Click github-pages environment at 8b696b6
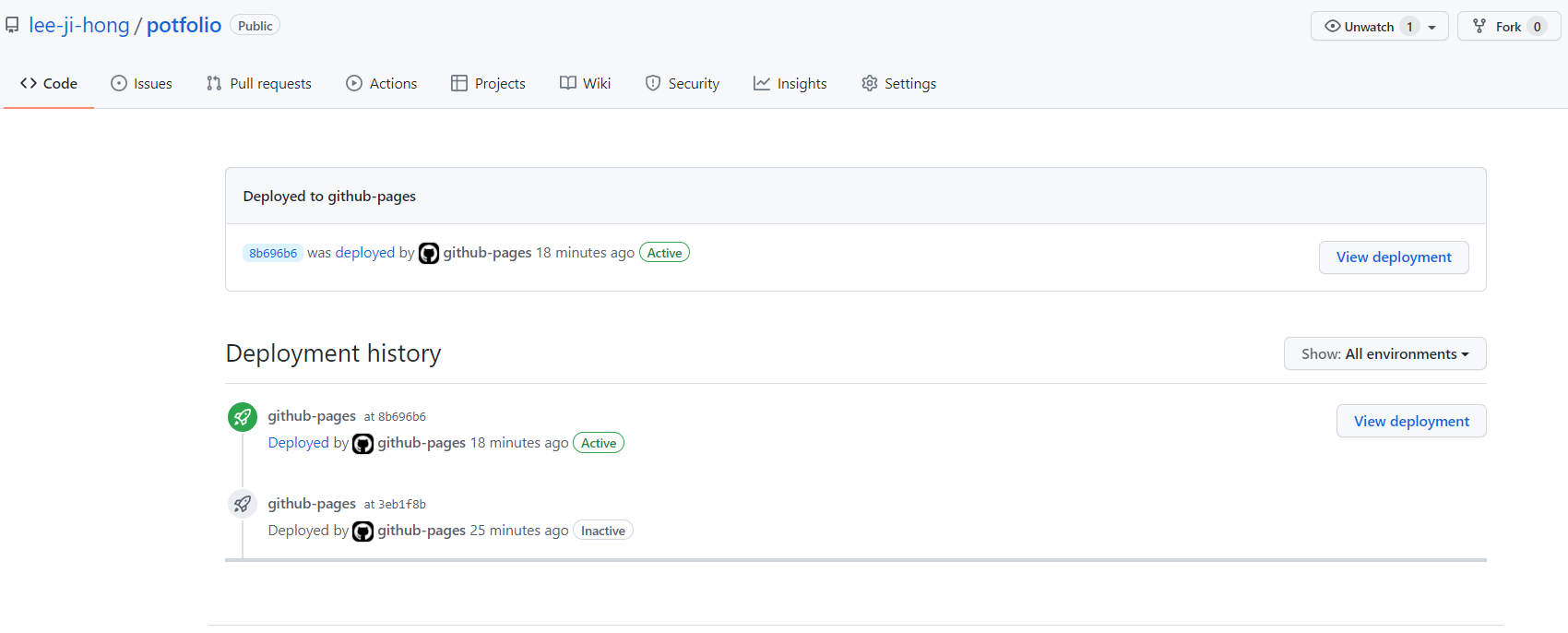Image resolution: width=1568 pixels, height=633 pixels. click(312, 416)
